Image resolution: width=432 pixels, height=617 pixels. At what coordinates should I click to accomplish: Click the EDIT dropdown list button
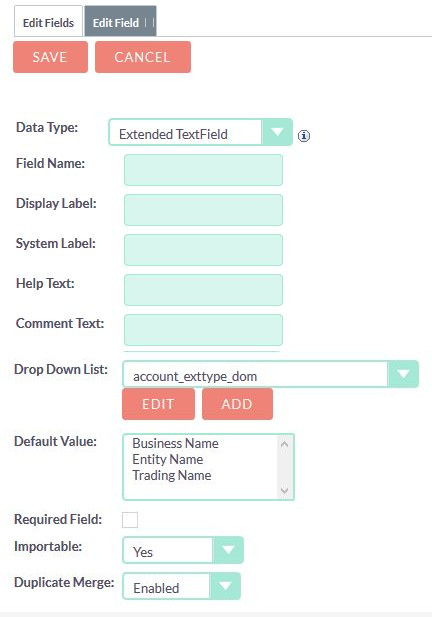[158, 404]
